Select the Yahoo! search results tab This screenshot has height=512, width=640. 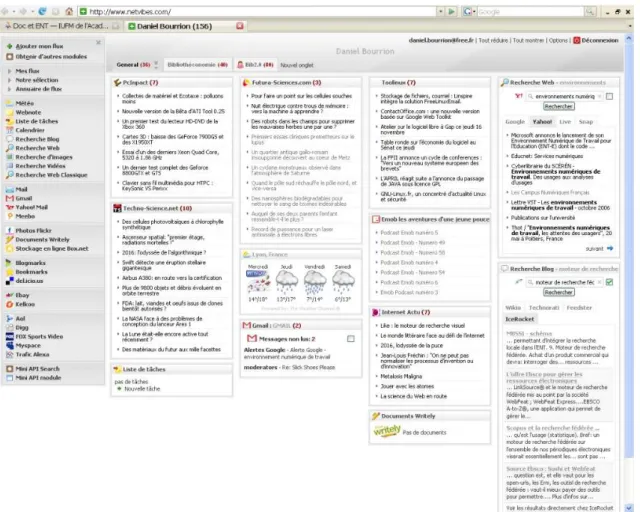pyautogui.click(x=542, y=122)
